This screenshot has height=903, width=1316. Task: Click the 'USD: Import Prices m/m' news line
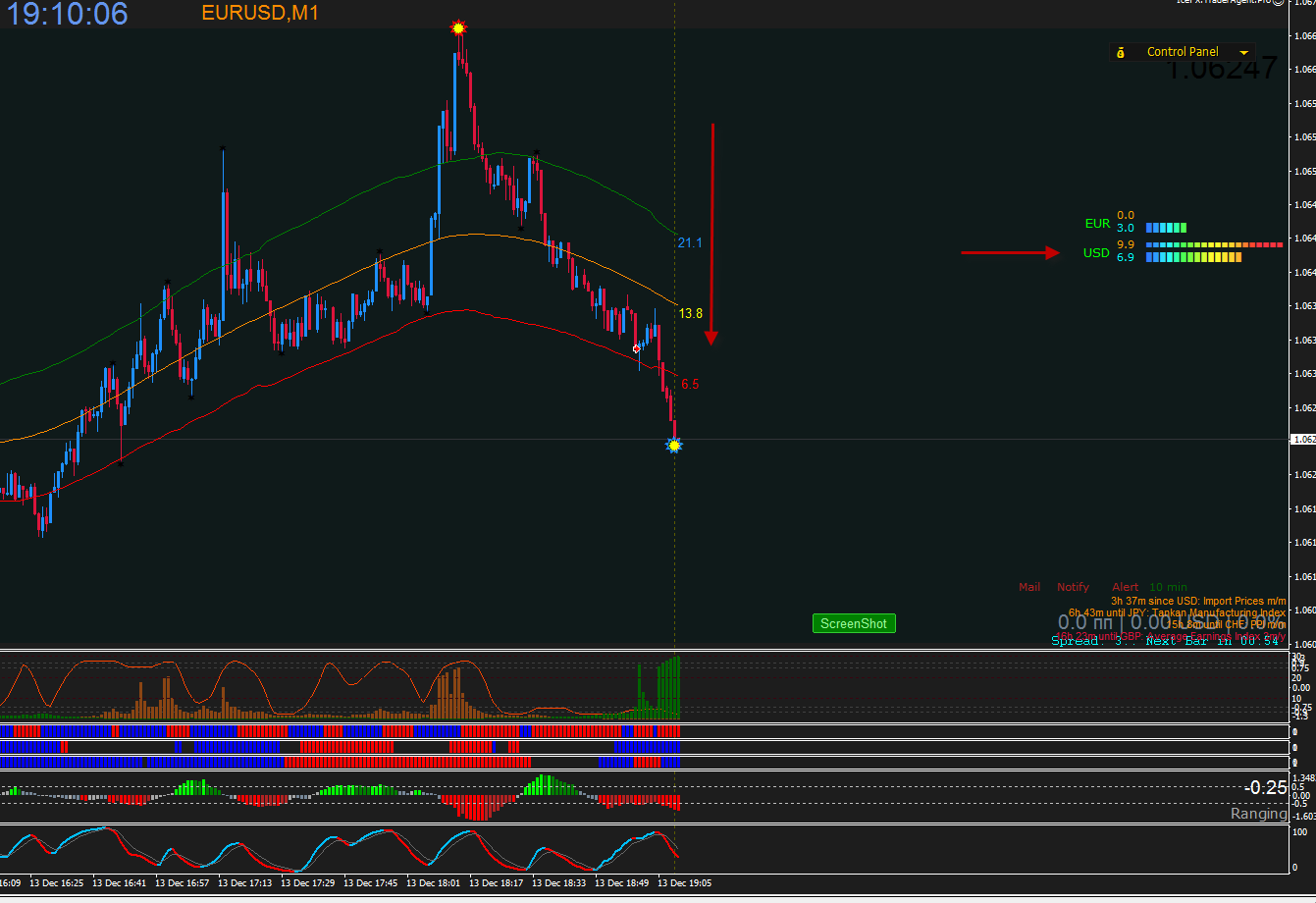click(x=1198, y=601)
